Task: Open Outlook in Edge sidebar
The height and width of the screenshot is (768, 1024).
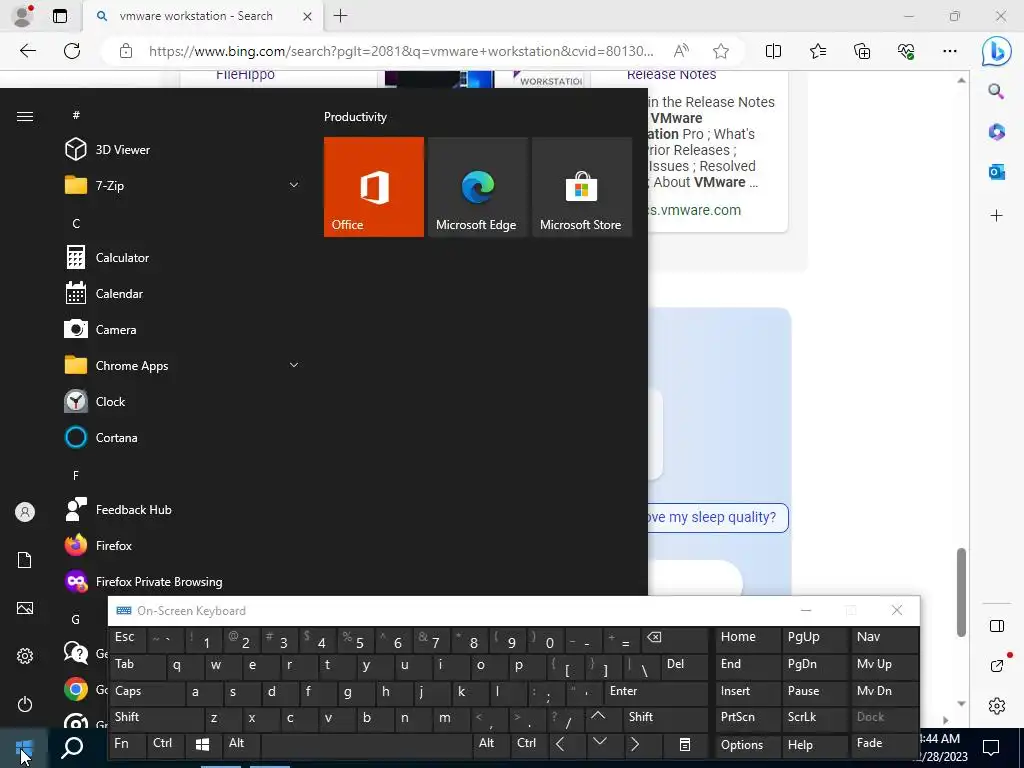Action: click(x=996, y=172)
